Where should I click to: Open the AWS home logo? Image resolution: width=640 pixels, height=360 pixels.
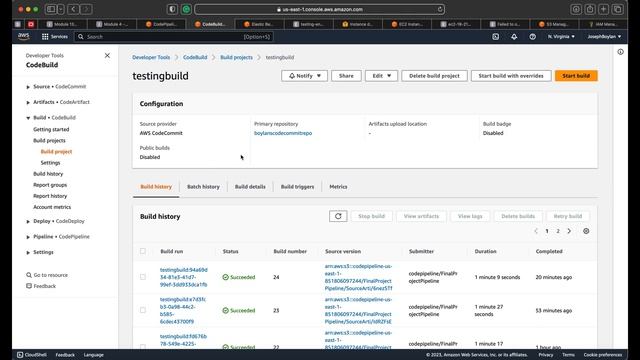click(x=24, y=36)
